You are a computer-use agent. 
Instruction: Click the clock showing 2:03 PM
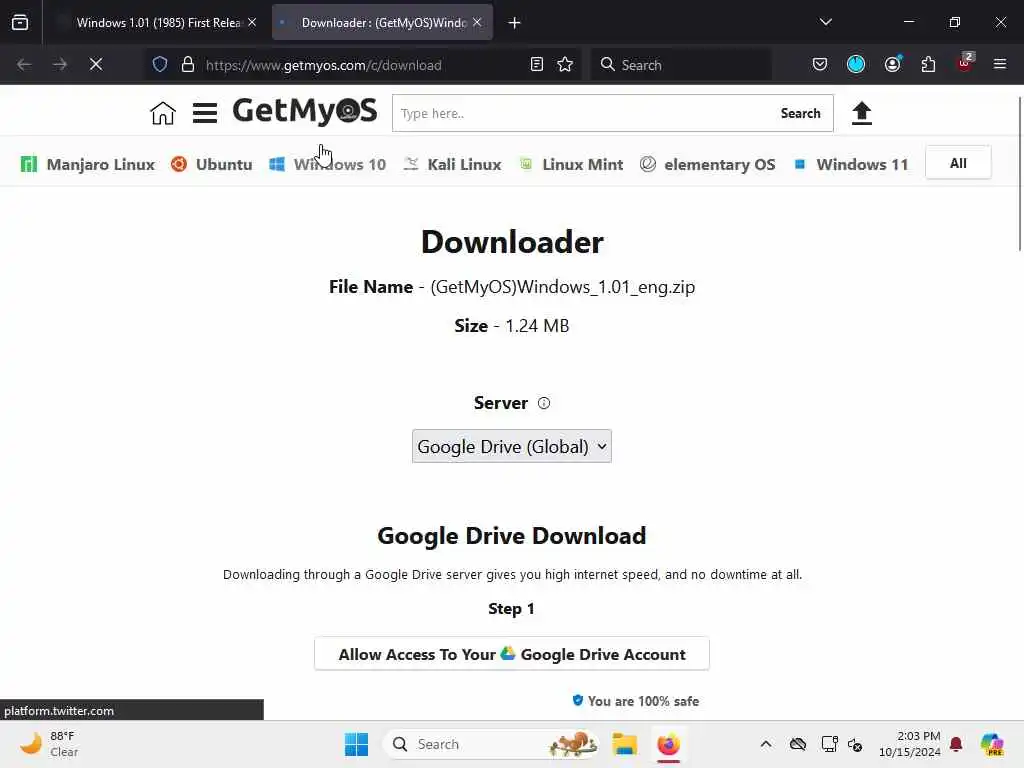(x=910, y=744)
